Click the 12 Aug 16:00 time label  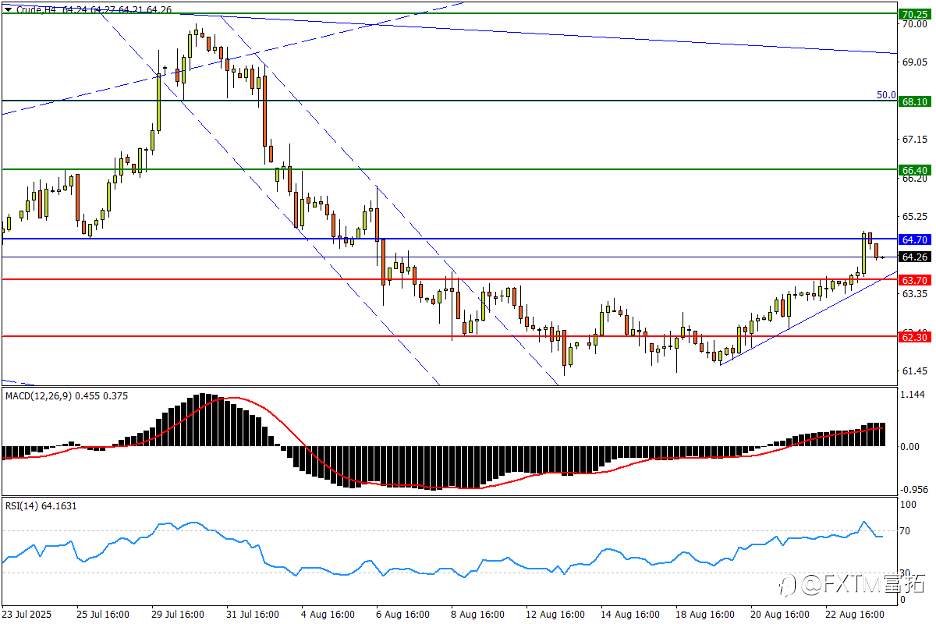click(x=555, y=614)
